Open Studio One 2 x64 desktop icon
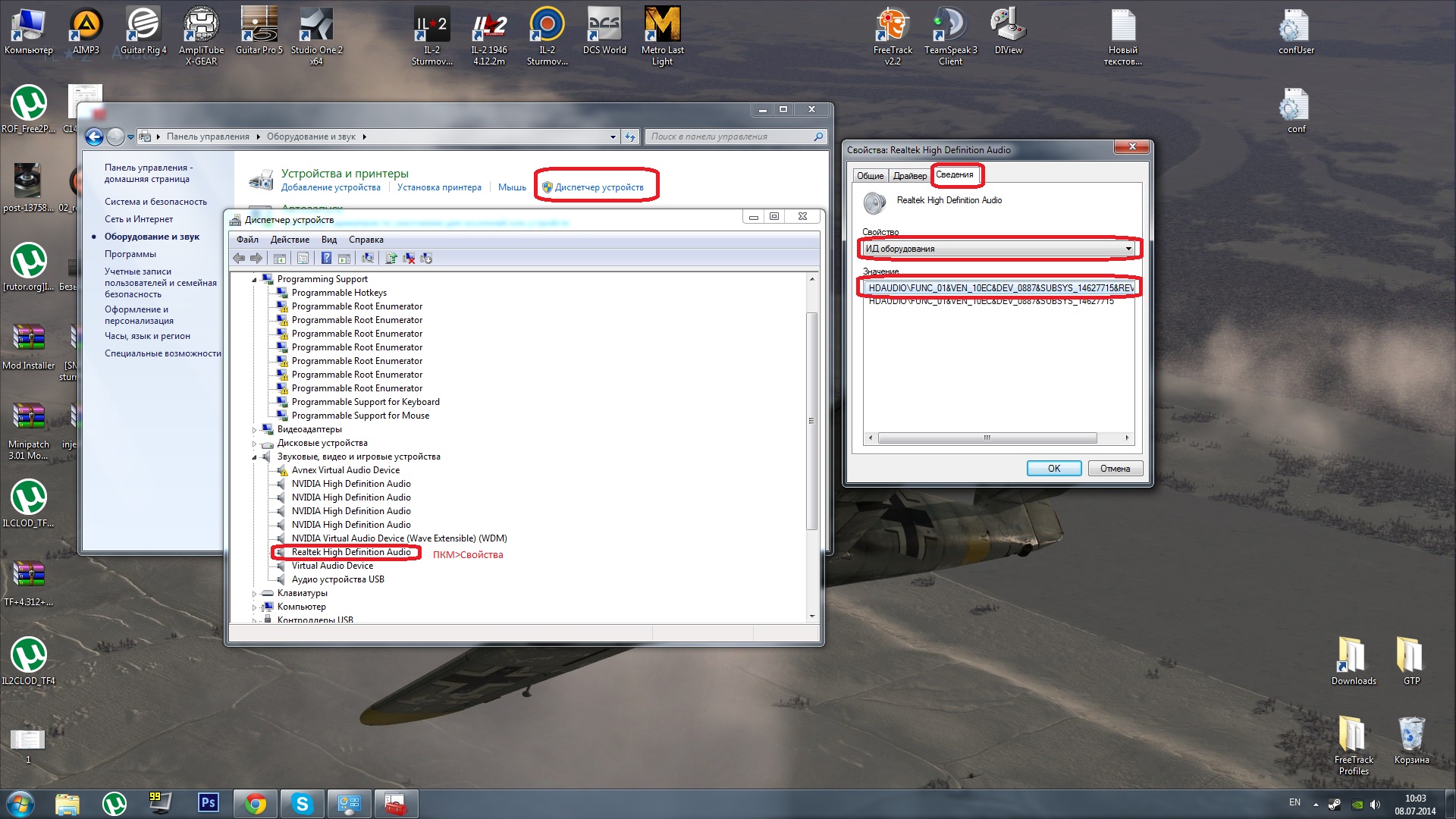This screenshot has height=819, width=1456. tap(316, 36)
